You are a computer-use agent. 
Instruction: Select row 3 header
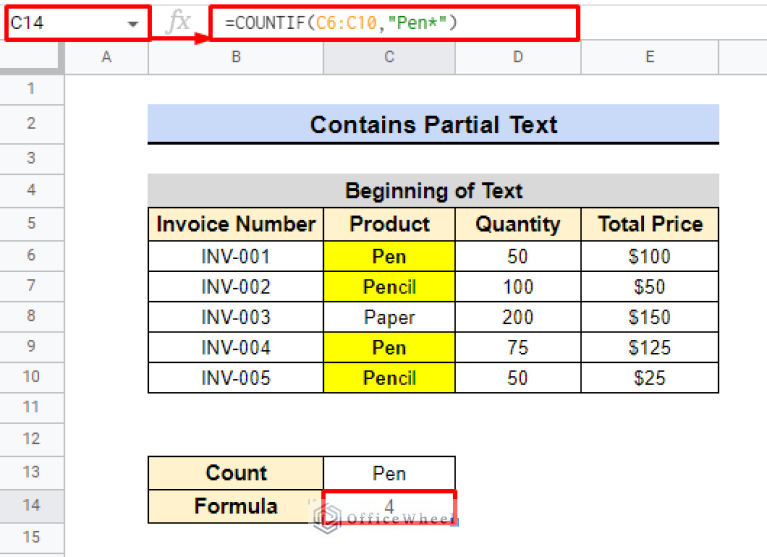click(31, 158)
